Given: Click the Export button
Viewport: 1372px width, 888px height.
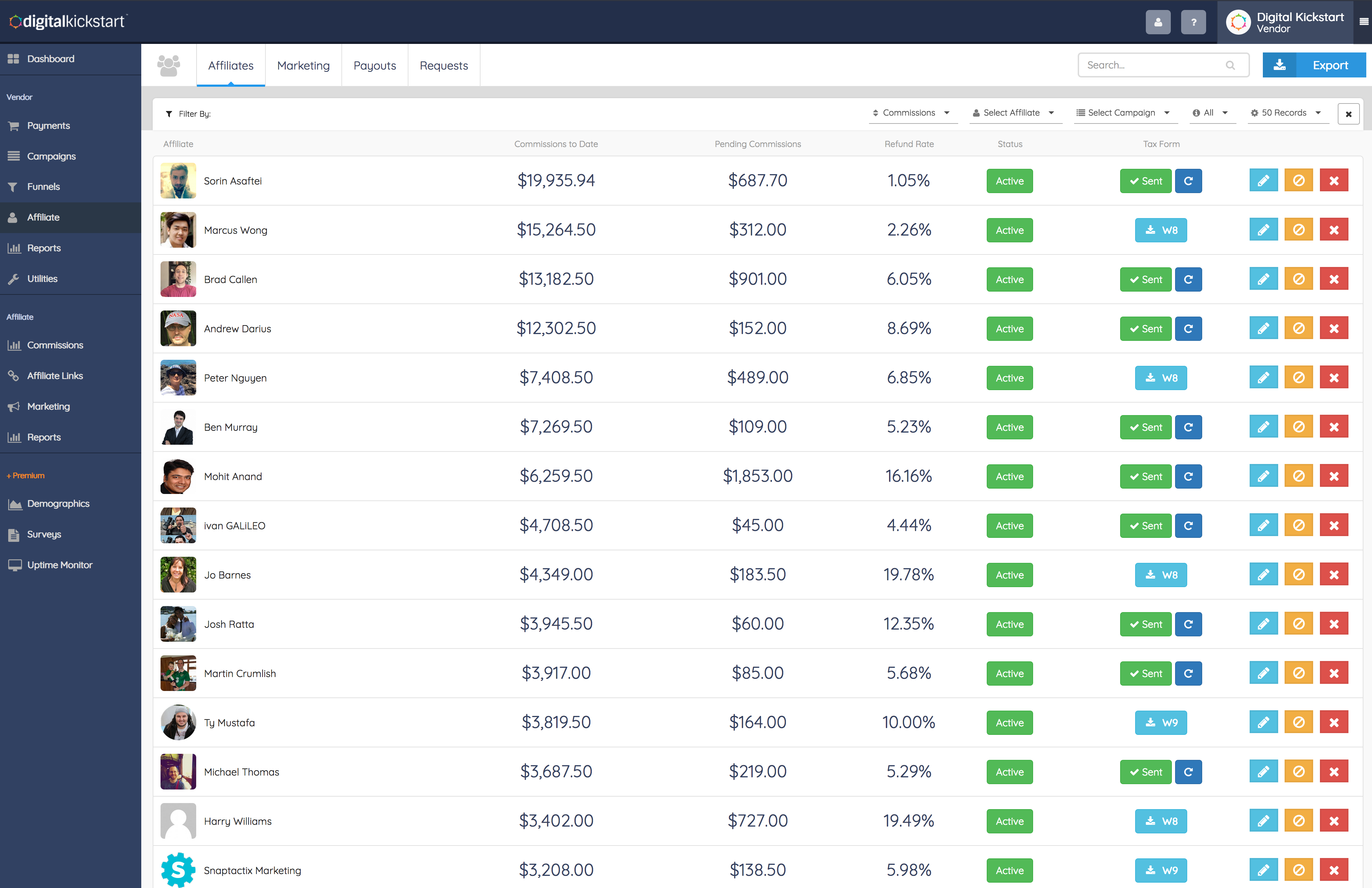Looking at the screenshot, I should click(1314, 65).
